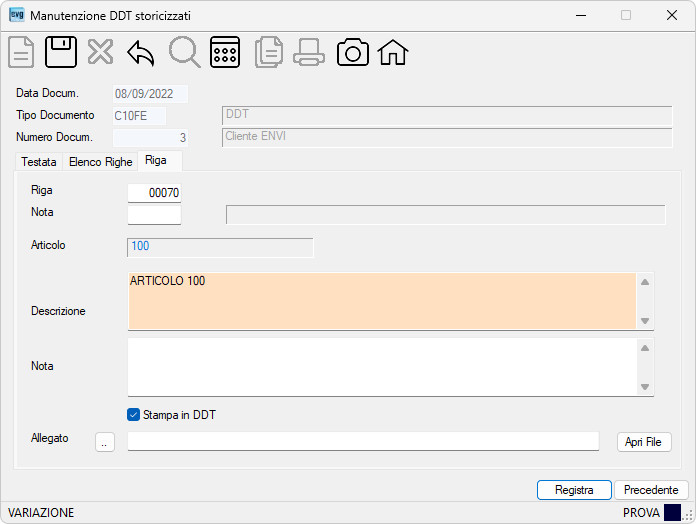Viewport: 696px width, 524px height.
Task: Browse for Allegato with the '..' button
Action: coord(105,442)
